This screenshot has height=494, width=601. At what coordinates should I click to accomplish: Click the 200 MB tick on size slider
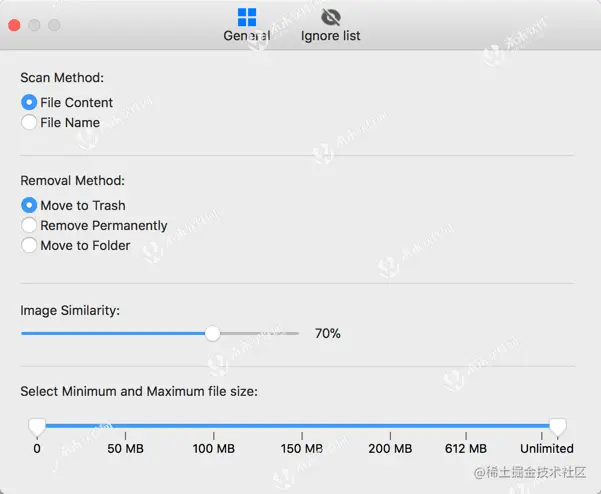(389, 433)
